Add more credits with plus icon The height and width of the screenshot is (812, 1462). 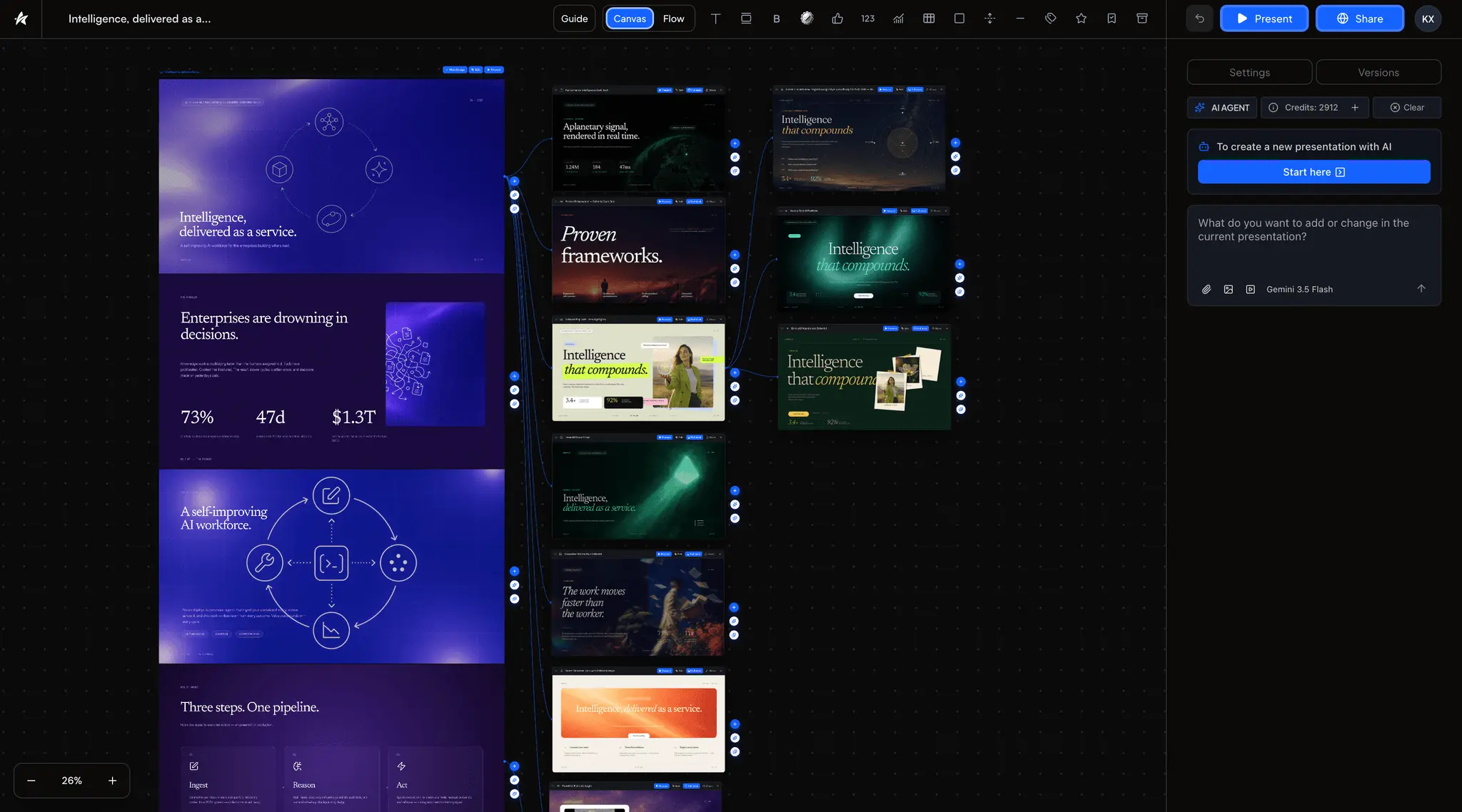[x=1355, y=108]
